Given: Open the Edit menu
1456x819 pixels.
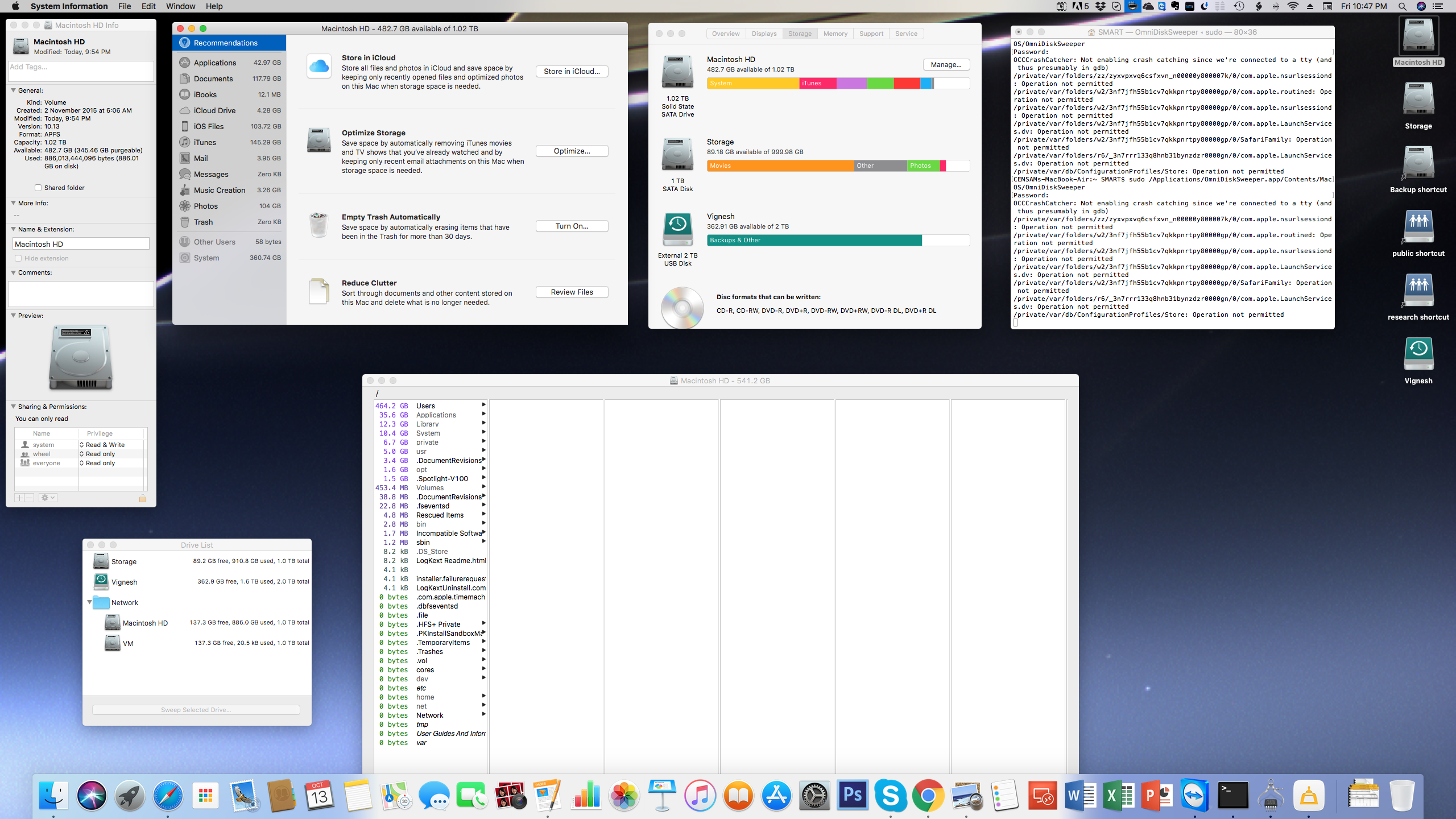Looking at the screenshot, I should (x=148, y=6).
